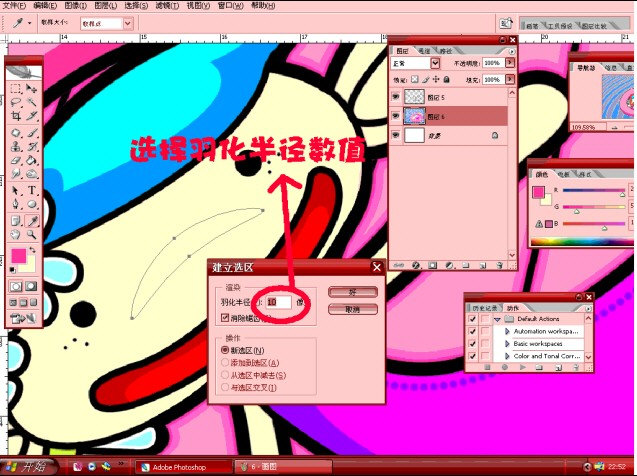Select the Zoom magnifier tool
637x476 pixels.
coord(32,234)
